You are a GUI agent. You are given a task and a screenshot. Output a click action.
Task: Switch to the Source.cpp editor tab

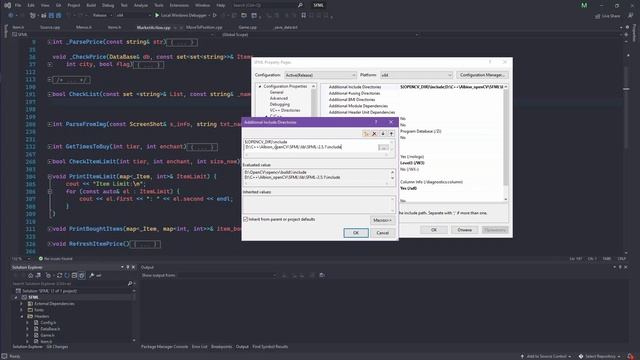[50, 27]
